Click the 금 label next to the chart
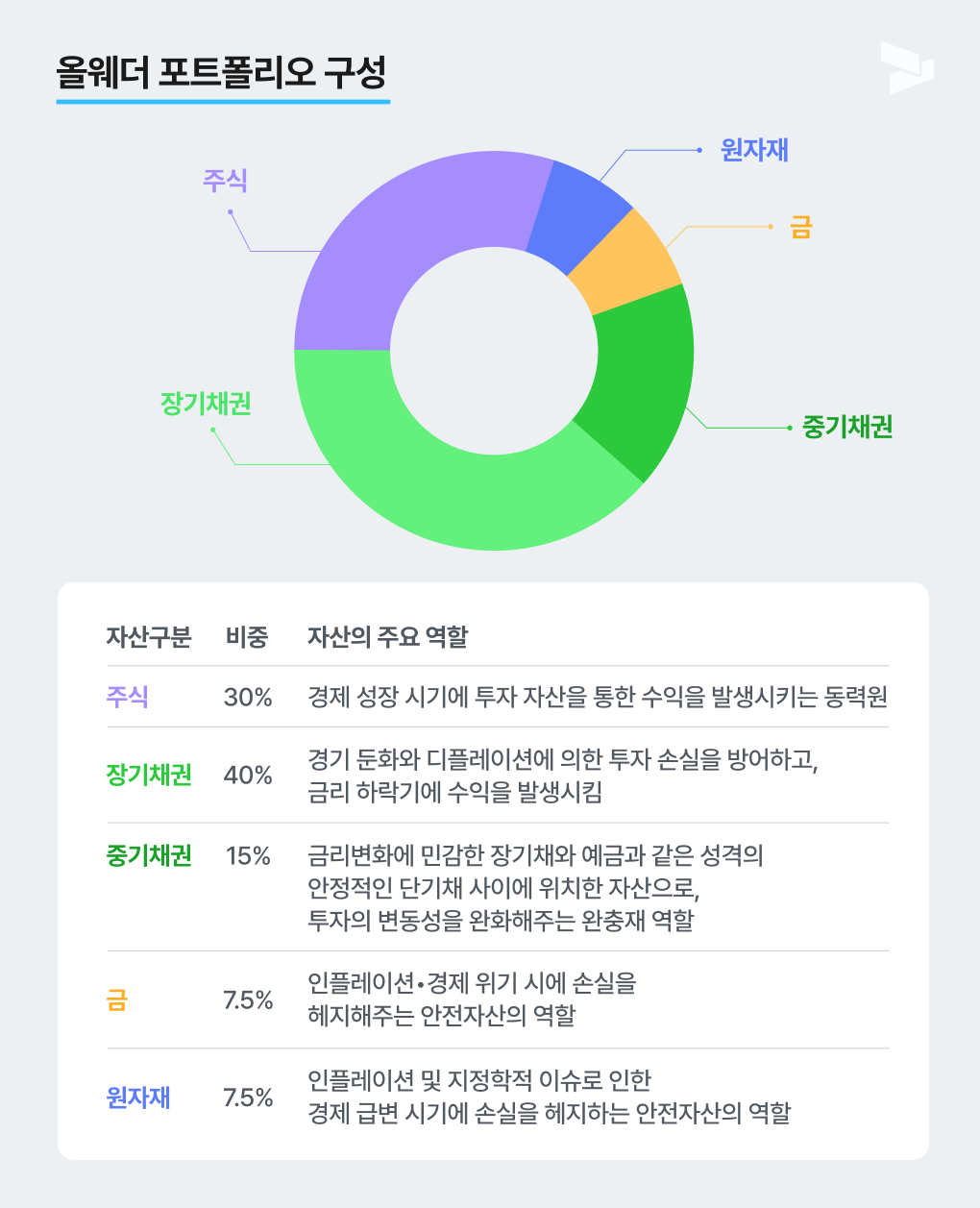The image size is (980, 1208). 800,227
